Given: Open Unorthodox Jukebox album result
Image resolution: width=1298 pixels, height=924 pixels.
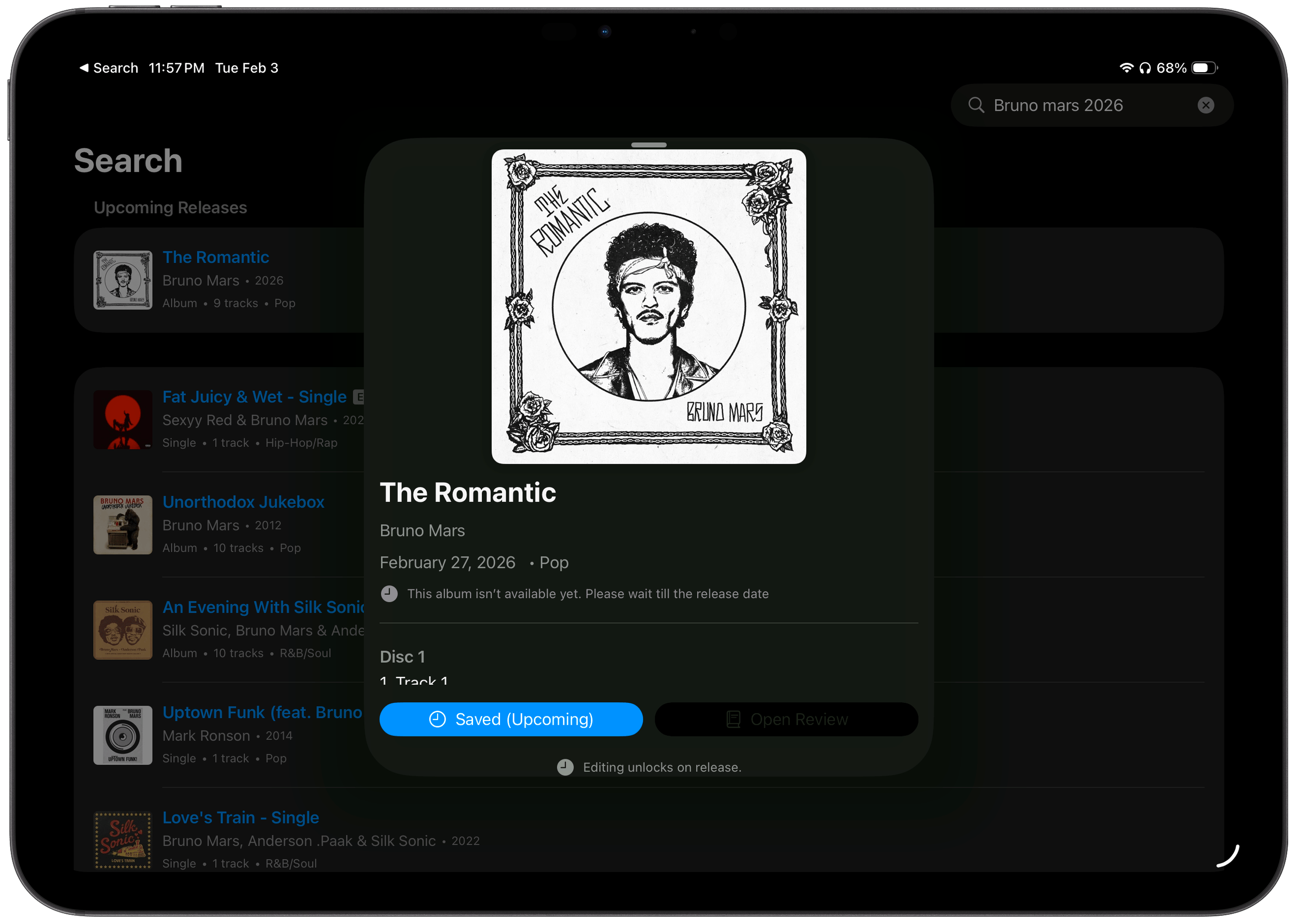Looking at the screenshot, I should click(243, 502).
